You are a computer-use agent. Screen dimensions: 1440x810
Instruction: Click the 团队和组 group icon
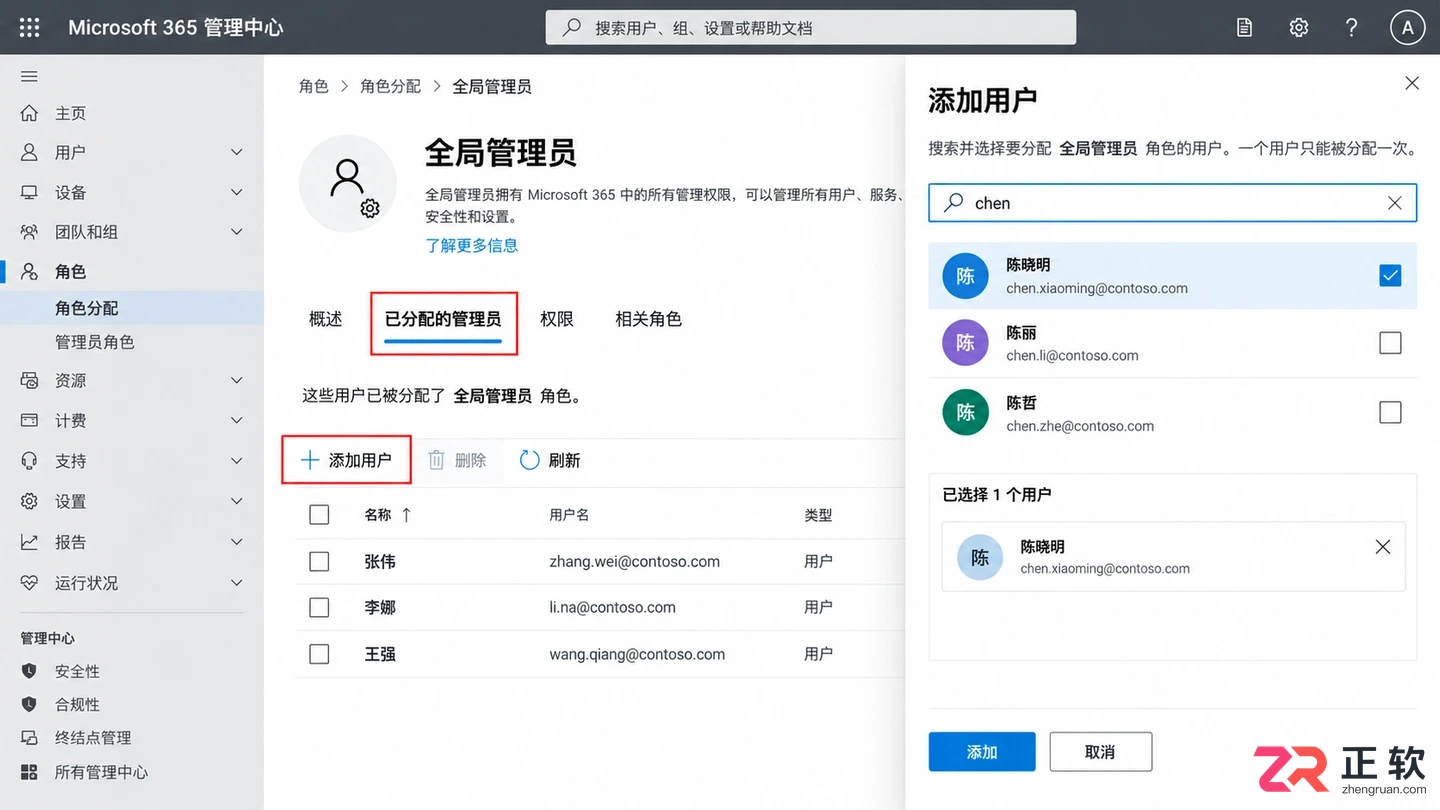pos(30,232)
